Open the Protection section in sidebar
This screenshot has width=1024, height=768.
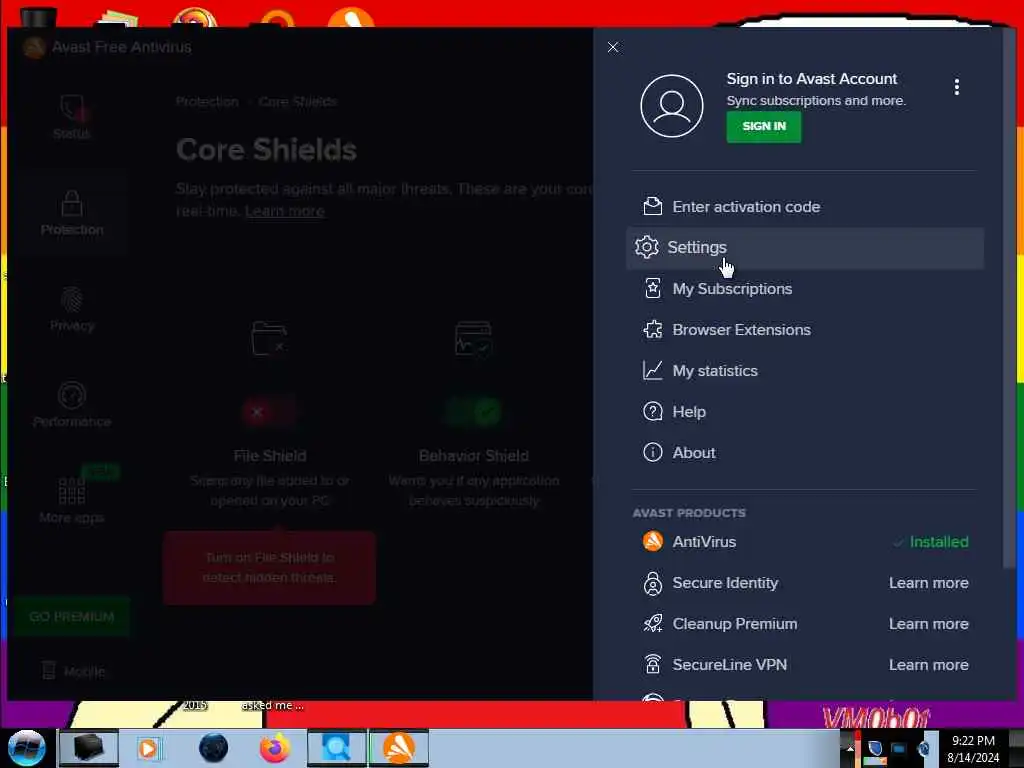pyautogui.click(x=72, y=214)
